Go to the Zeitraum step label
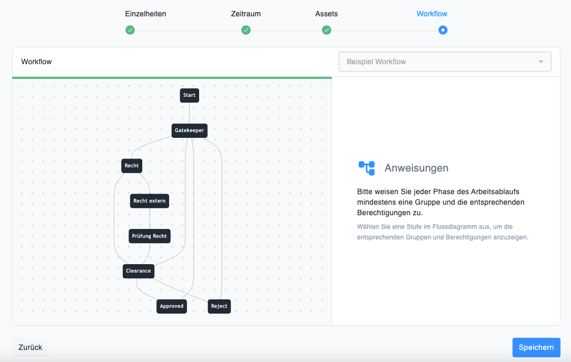Image resolution: width=571 pixels, height=362 pixels. (x=246, y=14)
